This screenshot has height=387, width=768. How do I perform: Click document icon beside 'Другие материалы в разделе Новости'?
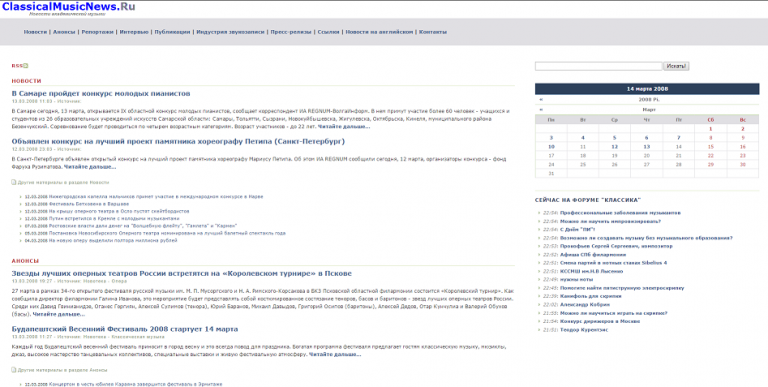pyautogui.click(x=14, y=182)
